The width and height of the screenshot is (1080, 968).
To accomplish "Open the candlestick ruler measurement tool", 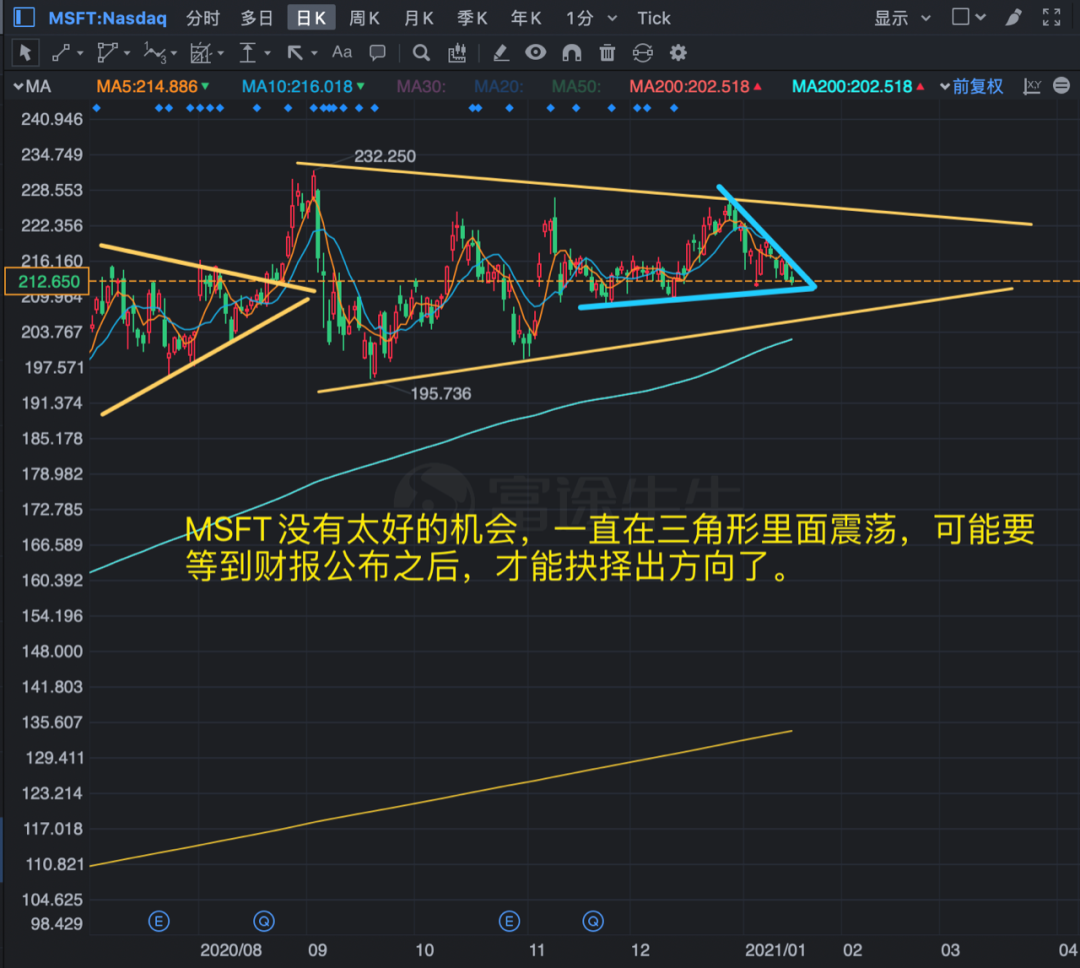I will click(x=457, y=53).
